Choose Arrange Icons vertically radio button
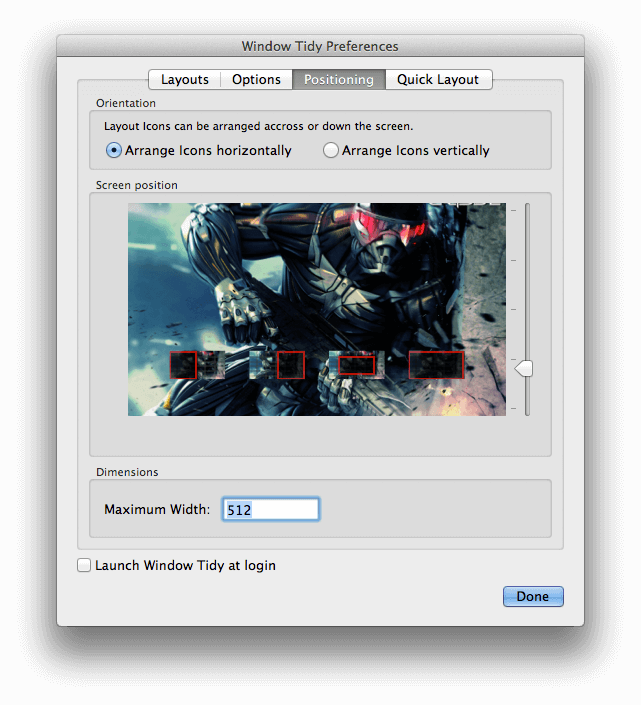The image size is (641, 705). [x=330, y=150]
